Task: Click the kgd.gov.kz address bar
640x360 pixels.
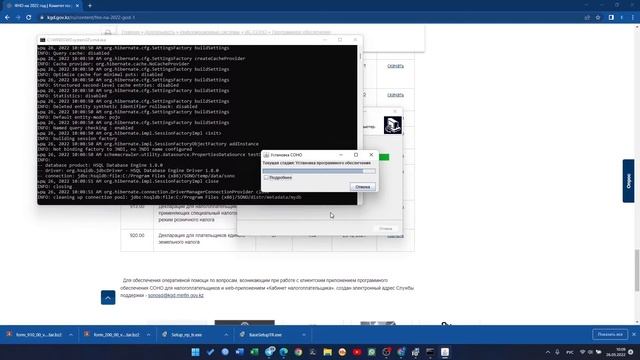Action: click(306, 18)
